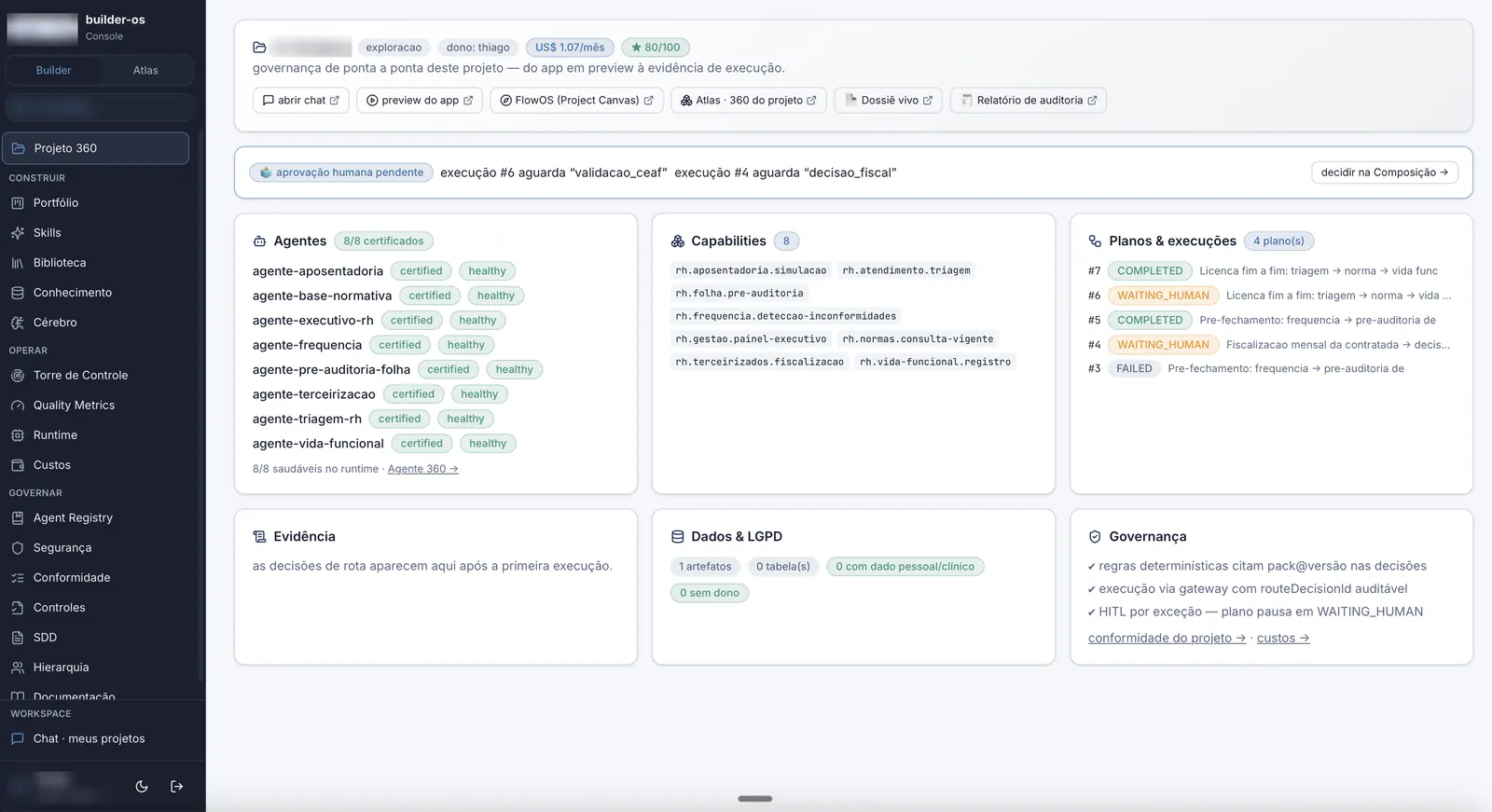Click decidir na Composição button
Screen dimensions: 1492x812
pos(1384,172)
